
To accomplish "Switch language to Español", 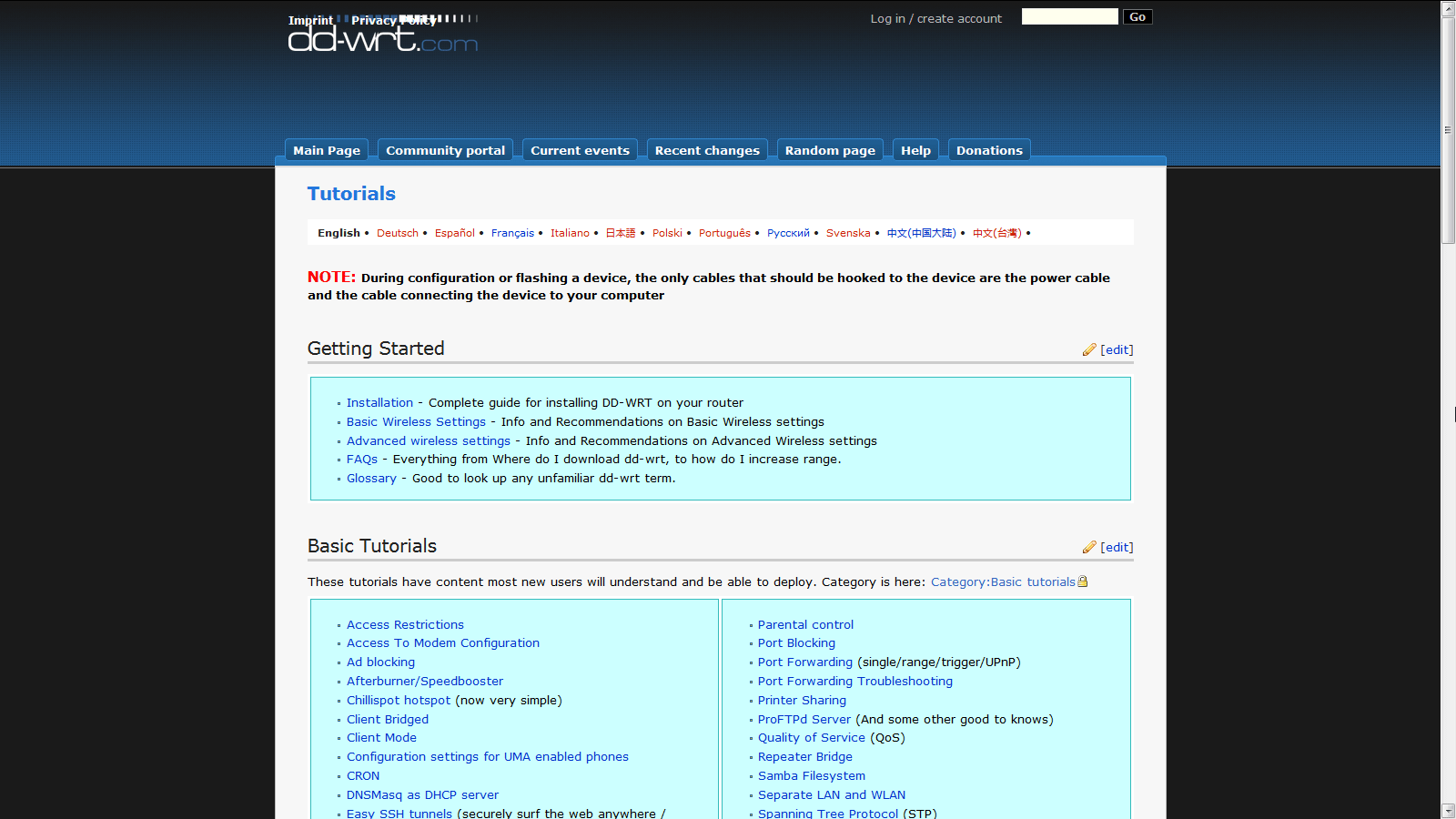I will (x=455, y=233).
